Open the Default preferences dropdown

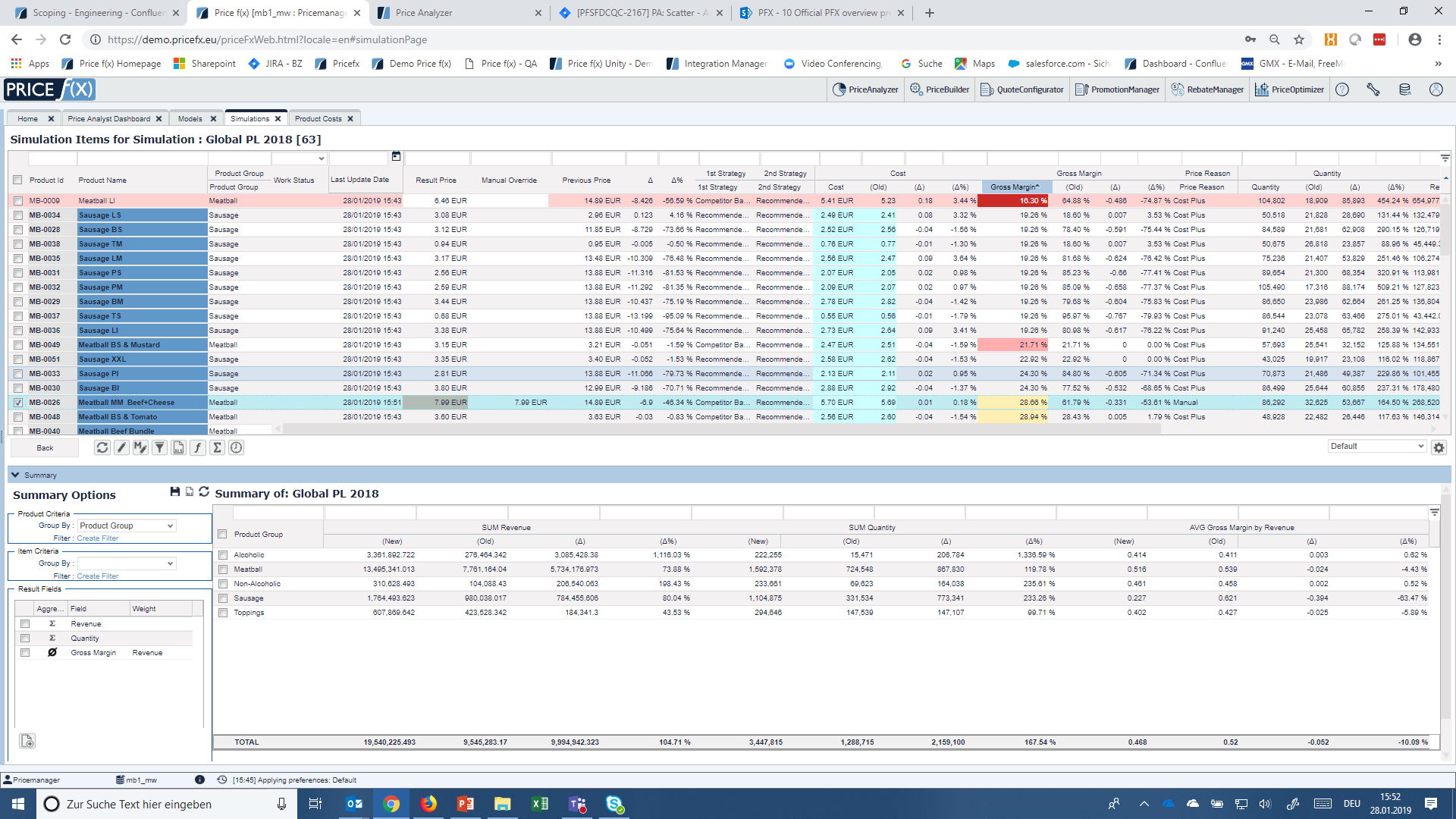[x=1376, y=446]
